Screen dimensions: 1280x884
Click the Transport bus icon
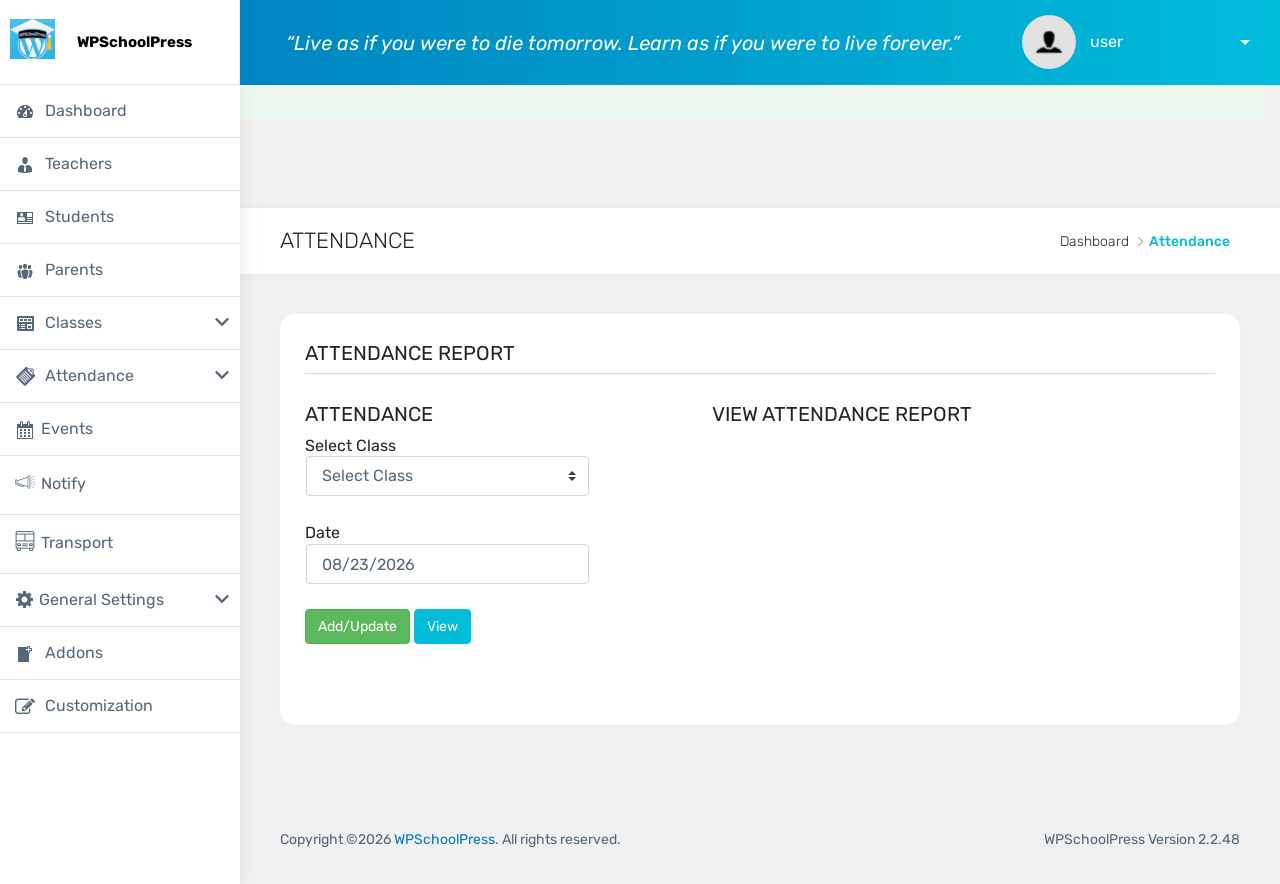[x=25, y=541]
